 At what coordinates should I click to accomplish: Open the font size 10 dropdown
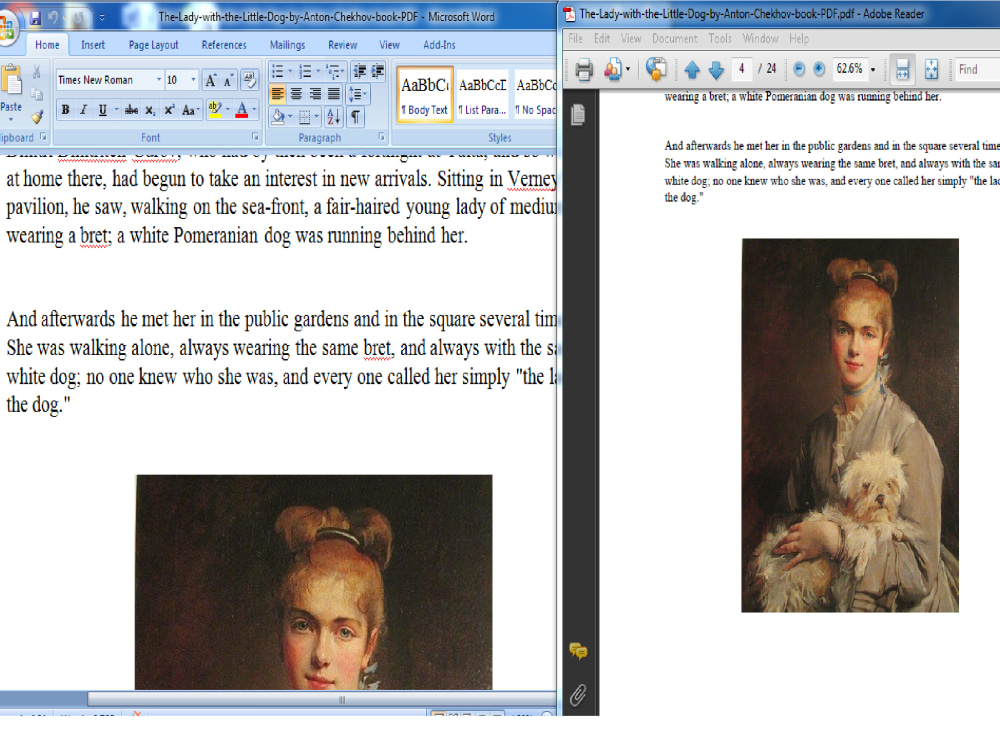[x=193, y=80]
